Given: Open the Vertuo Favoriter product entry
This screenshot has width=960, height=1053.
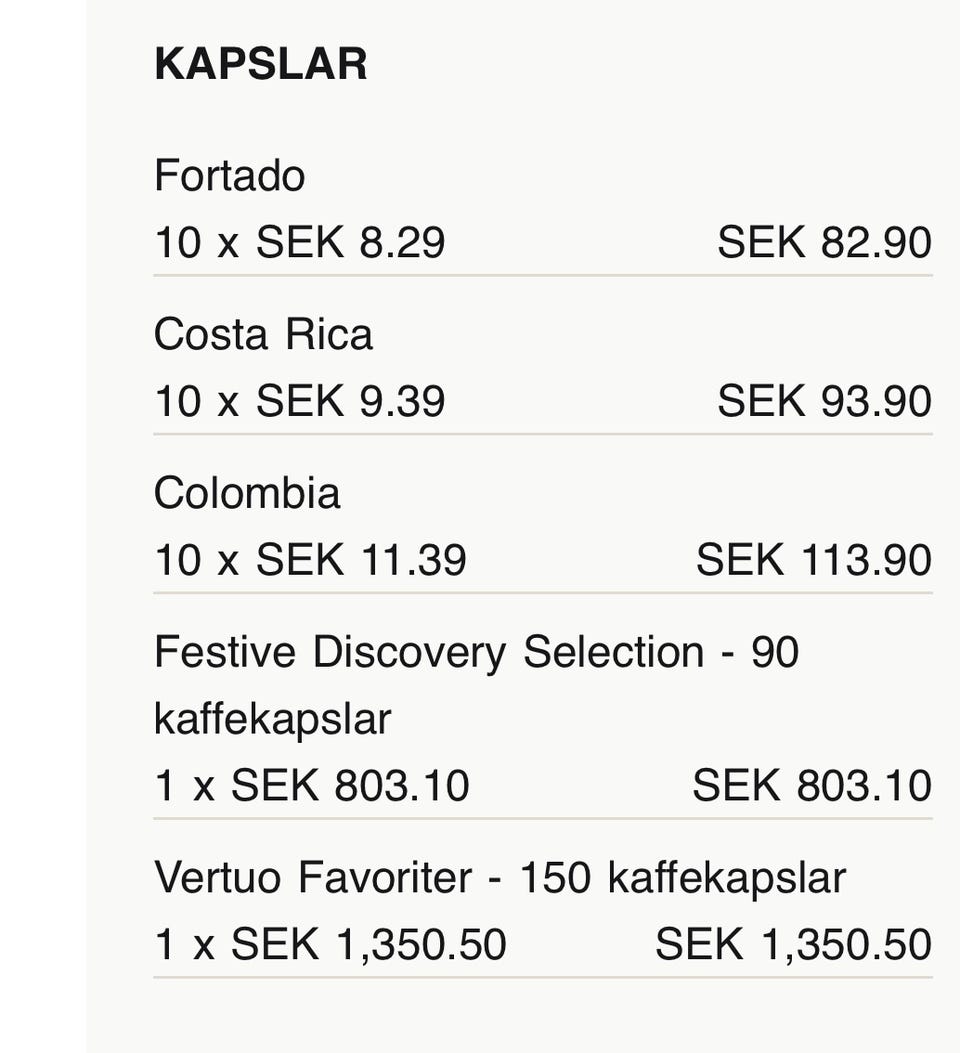Looking at the screenshot, I should click(x=499, y=878).
